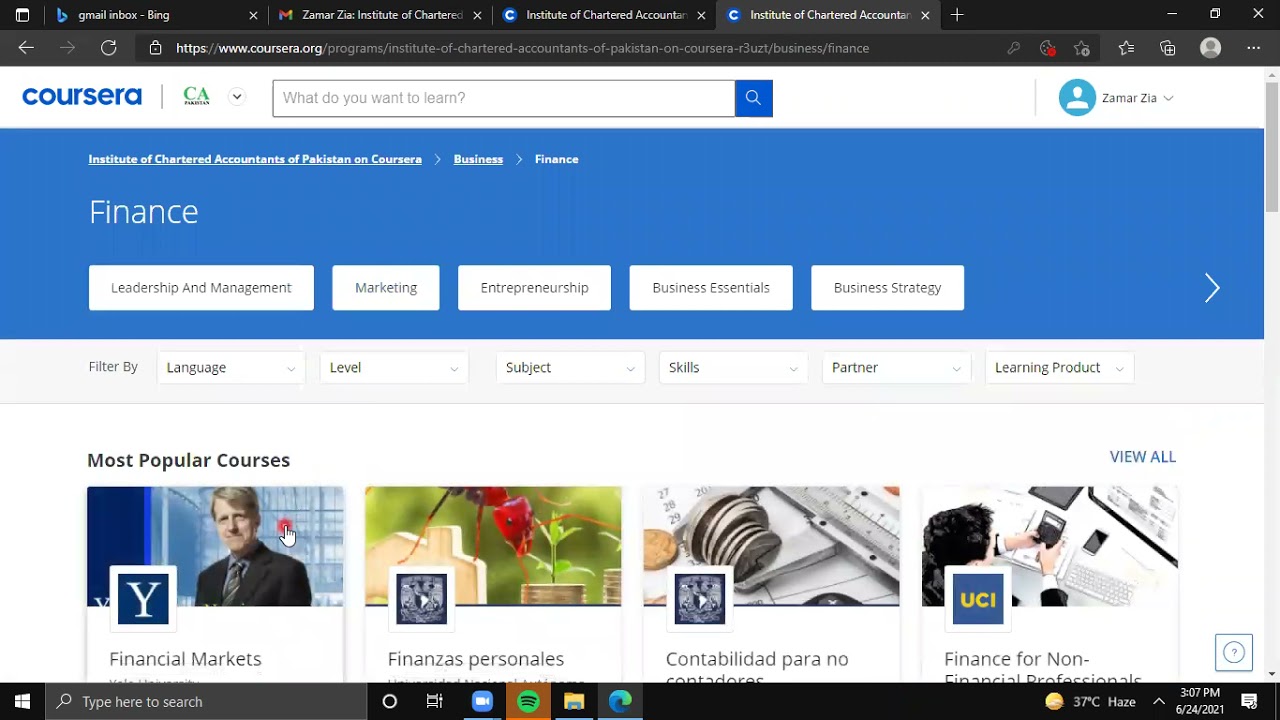Viewport: 1280px width, 720px height.
Task: Add this page to favorites star icon
Action: [x=1081, y=48]
